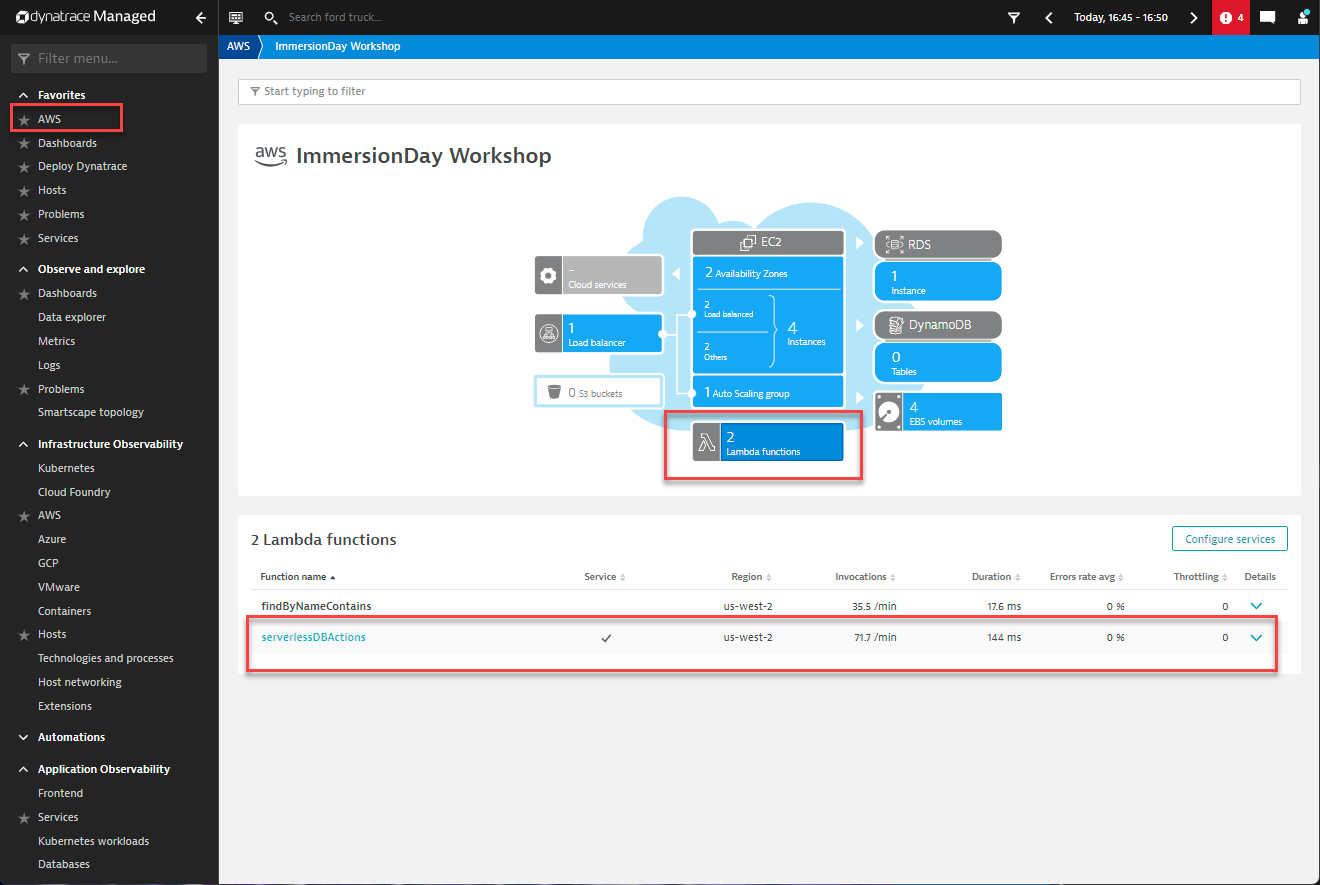Click the back arrow to collapse the menu
Viewport: 1320px width, 885px height.
pyautogui.click(x=201, y=17)
